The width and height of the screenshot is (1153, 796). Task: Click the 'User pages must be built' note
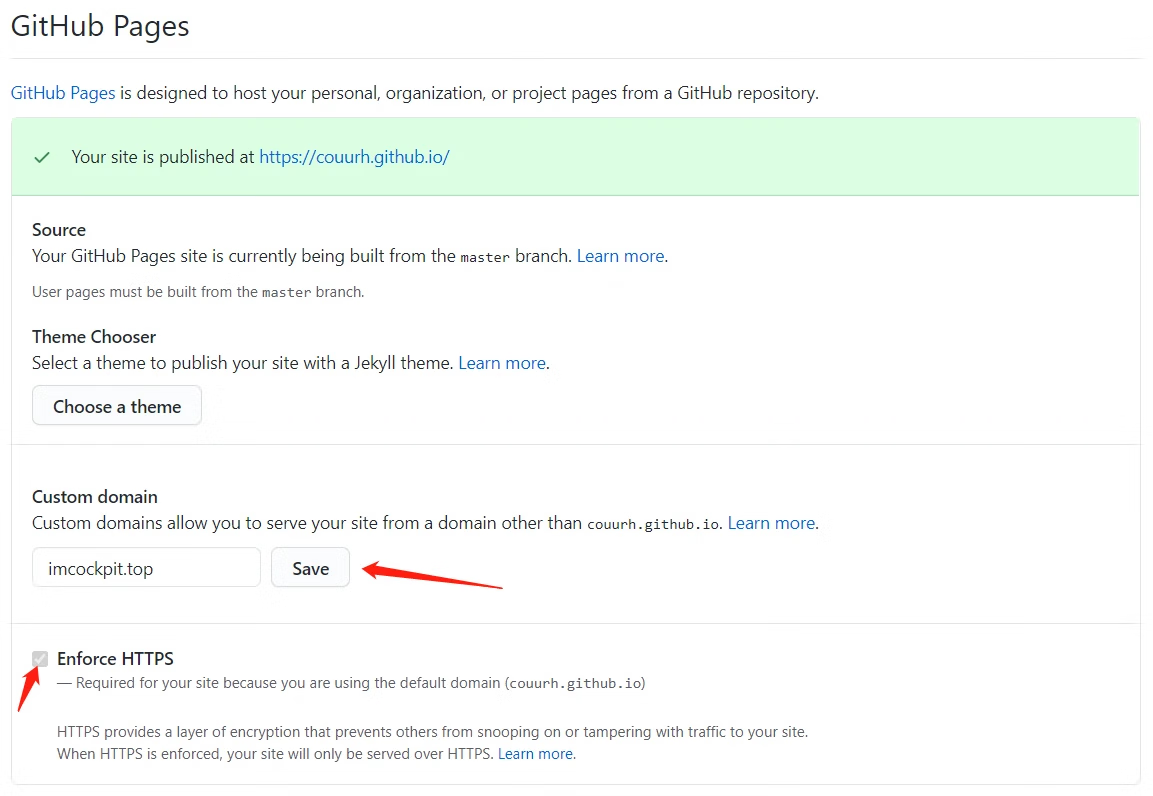pyautogui.click(x=199, y=293)
